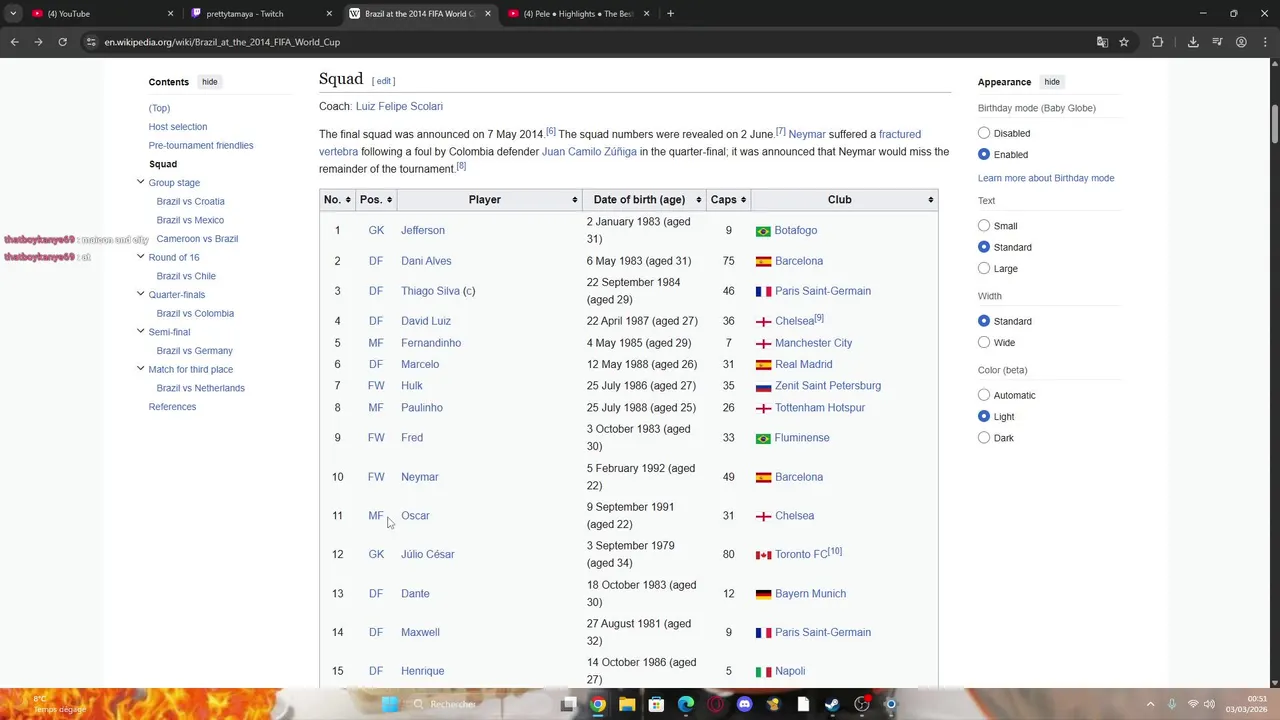Image resolution: width=1280 pixels, height=720 pixels.
Task: Sort table by Caps column
Action: (729, 200)
